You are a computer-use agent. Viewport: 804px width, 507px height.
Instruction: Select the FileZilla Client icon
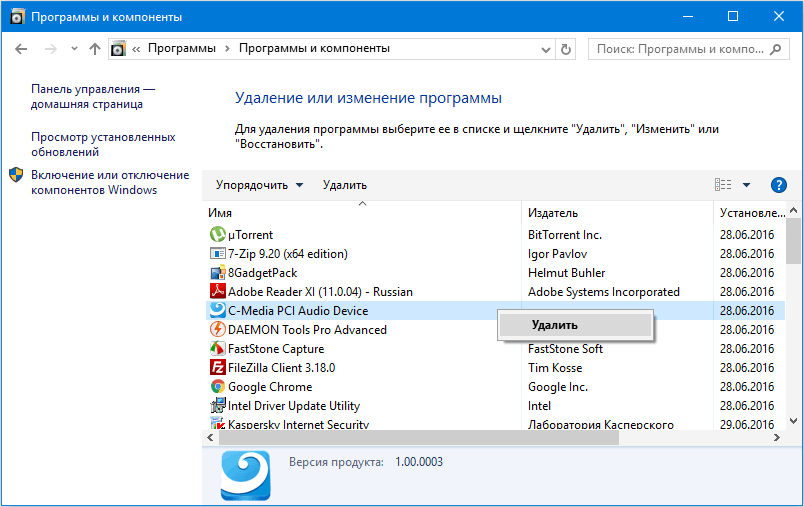coord(218,368)
